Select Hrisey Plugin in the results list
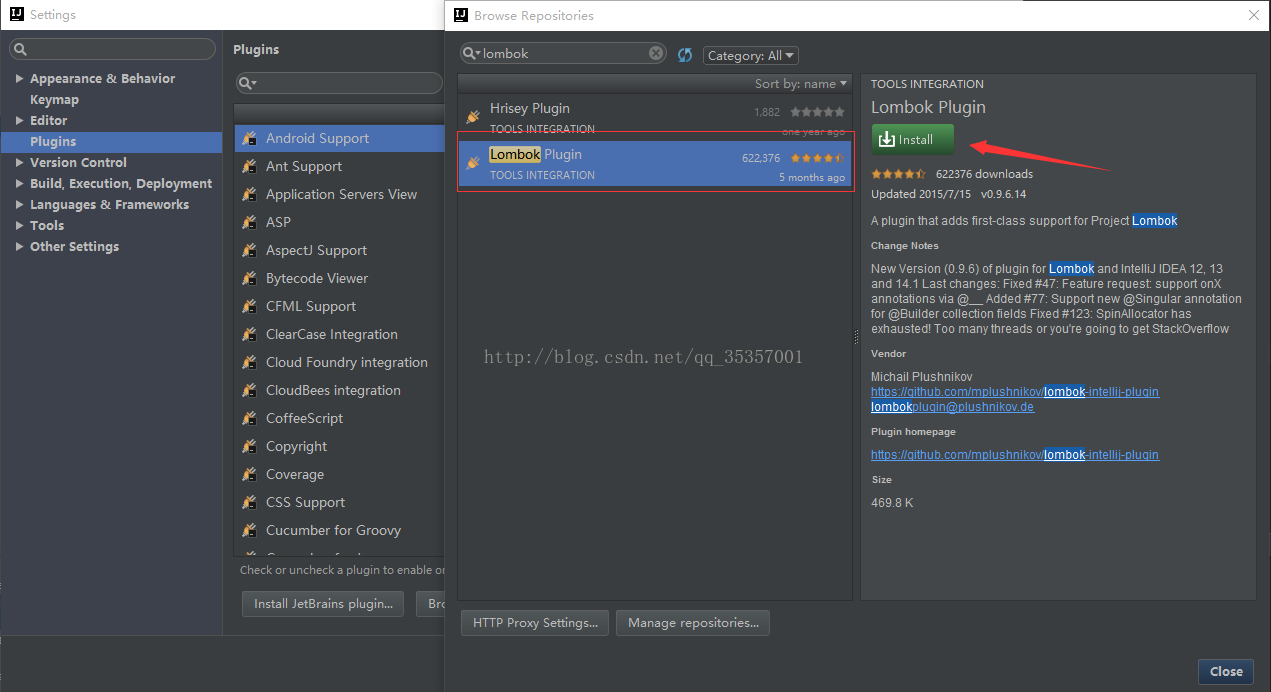Image resolution: width=1271 pixels, height=692 pixels. [655, 117]
